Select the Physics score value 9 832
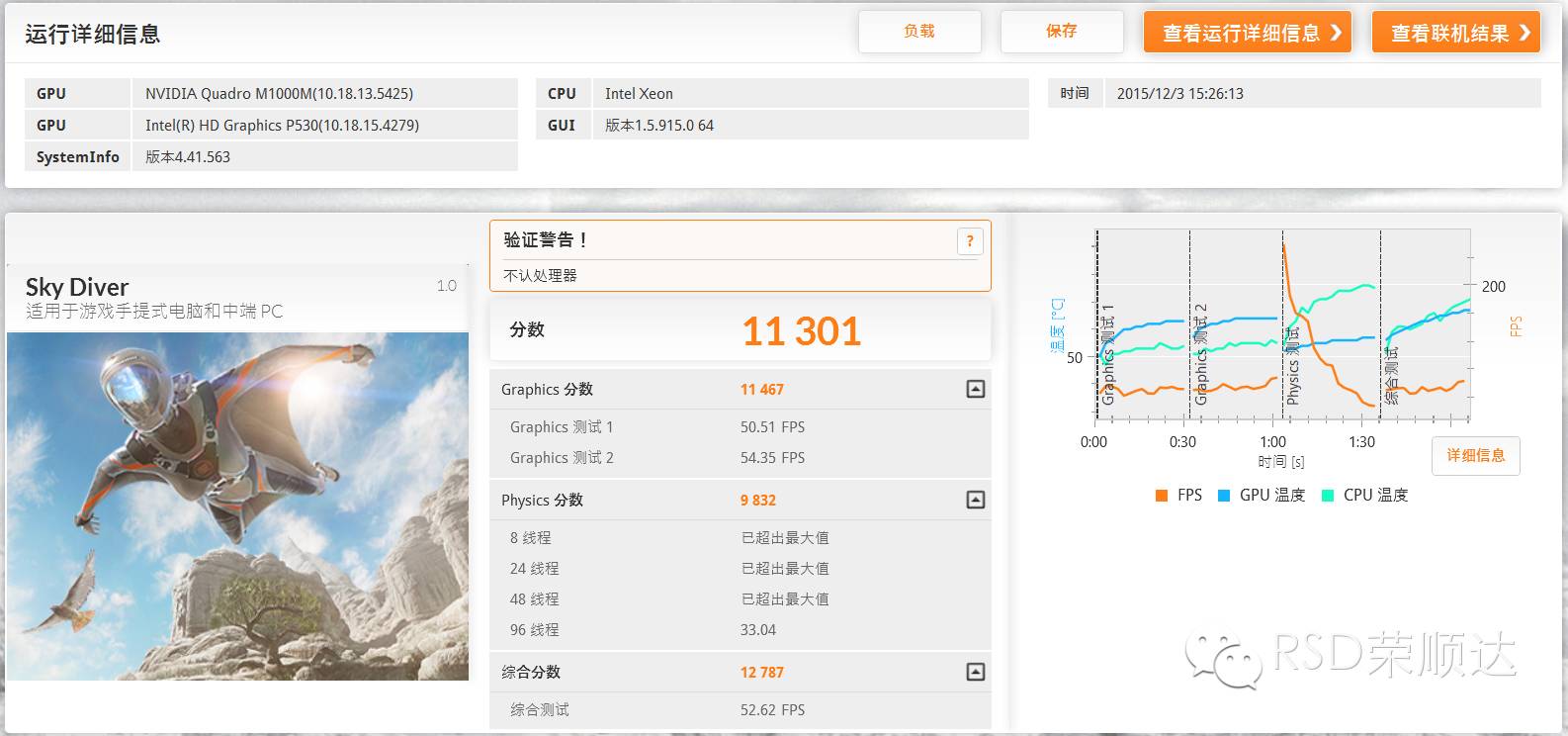This screenshot has height=736, width=1568. (x=758, y=501)
